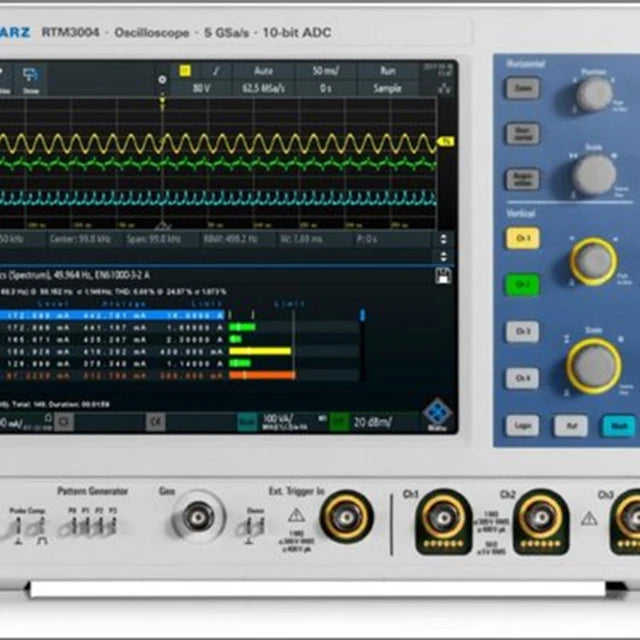Open the Auto trigger mode setting
640x640 pixels.
click(264, 71)
